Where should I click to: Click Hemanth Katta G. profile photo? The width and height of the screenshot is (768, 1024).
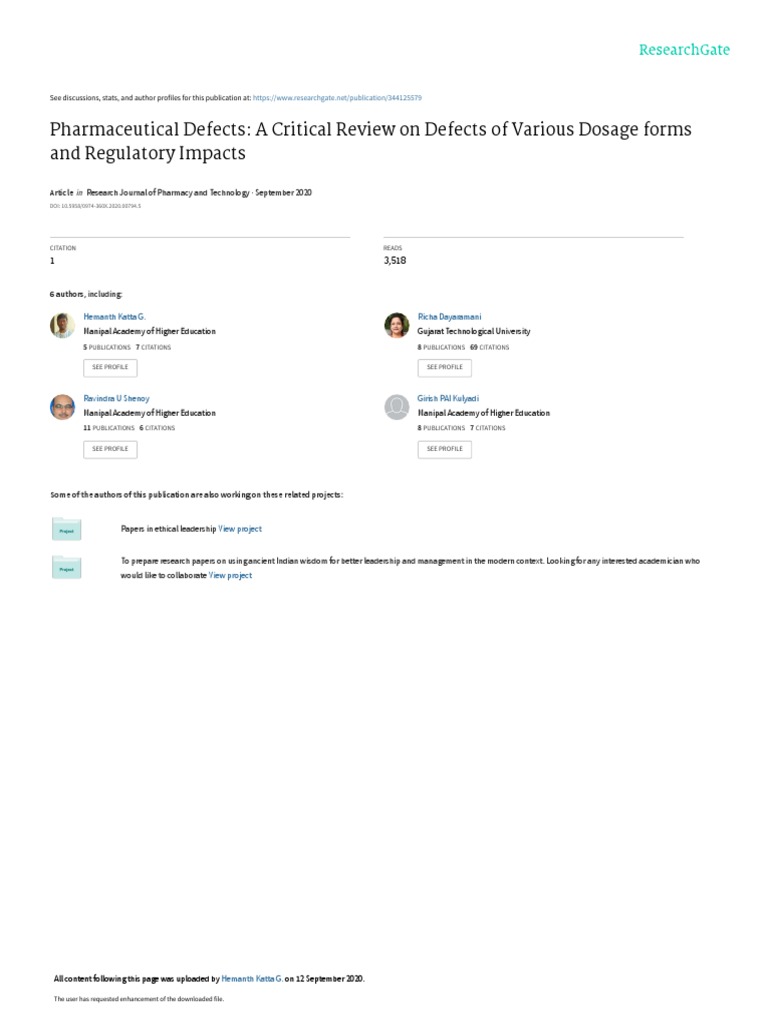click(62, 325)
